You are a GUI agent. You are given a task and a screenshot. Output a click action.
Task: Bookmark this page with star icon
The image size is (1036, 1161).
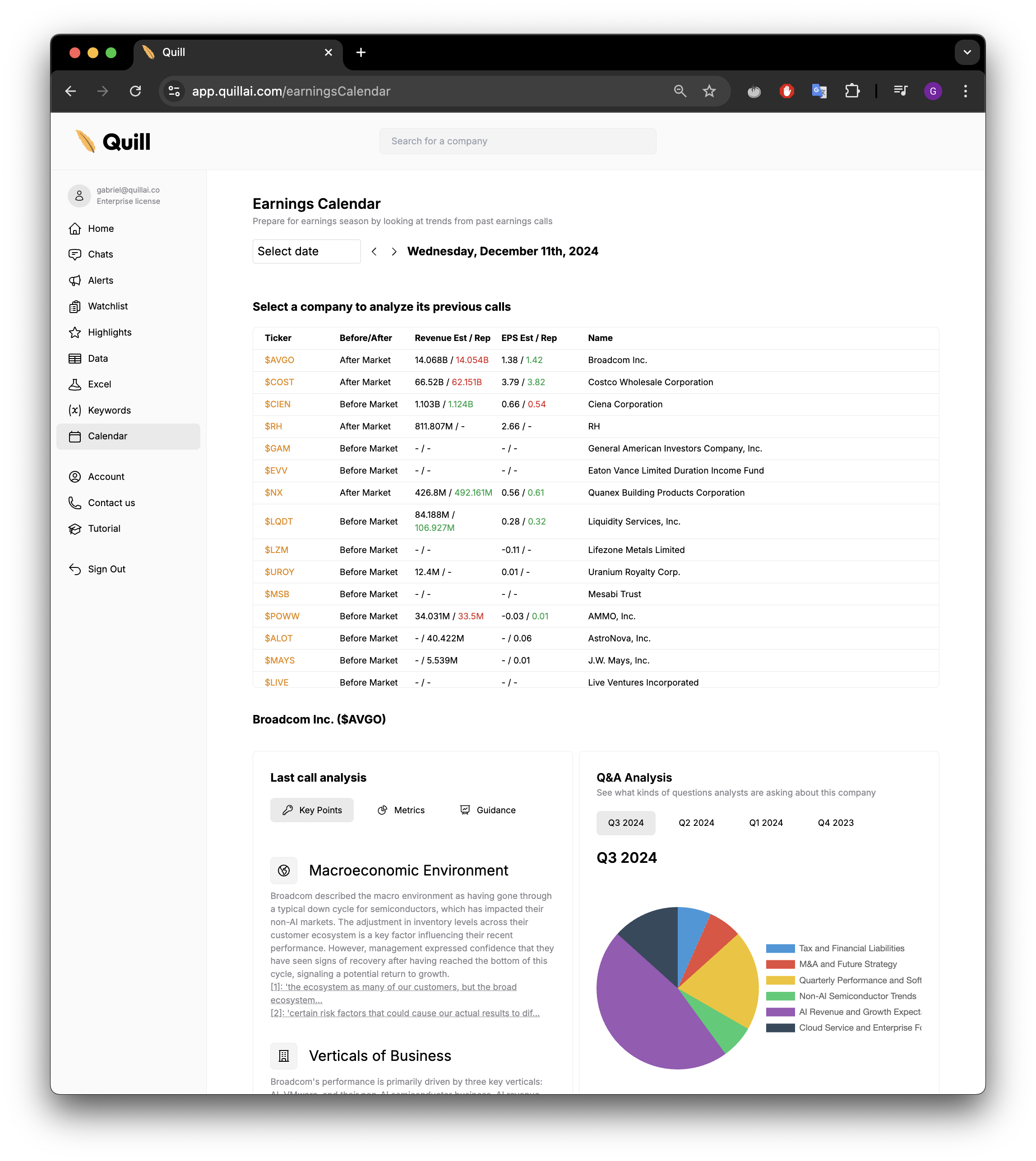tap(709, 91)
